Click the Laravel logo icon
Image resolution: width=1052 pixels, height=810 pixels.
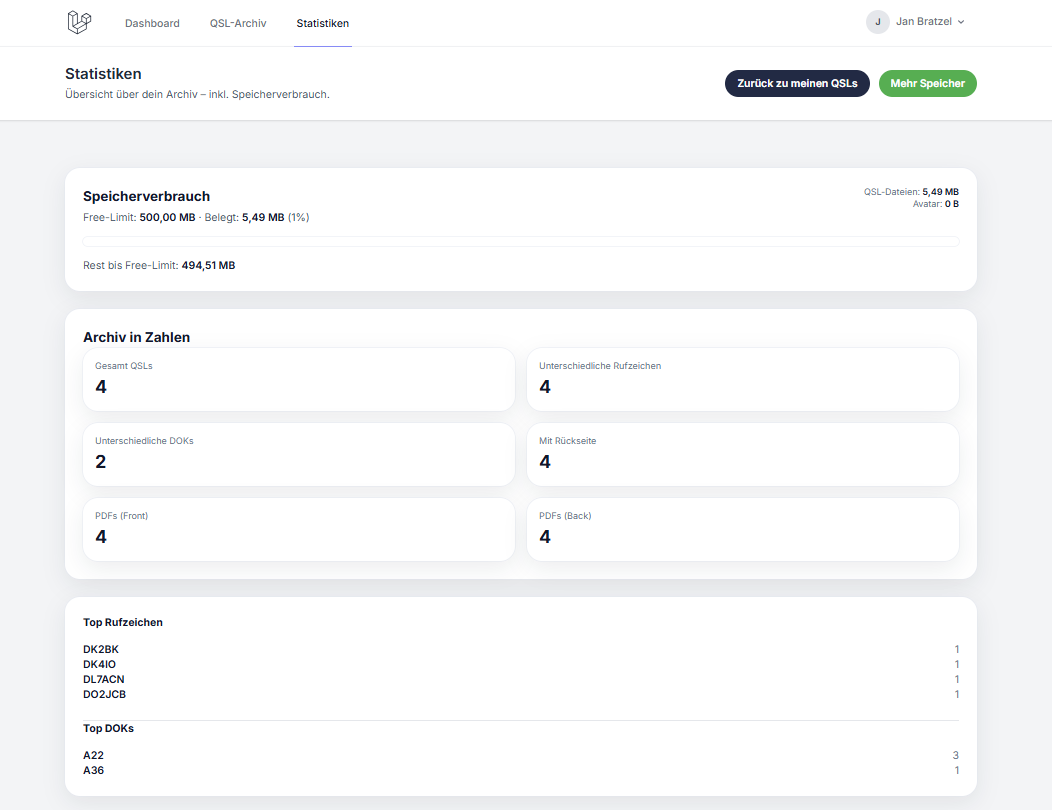click(x=79, y=22)
